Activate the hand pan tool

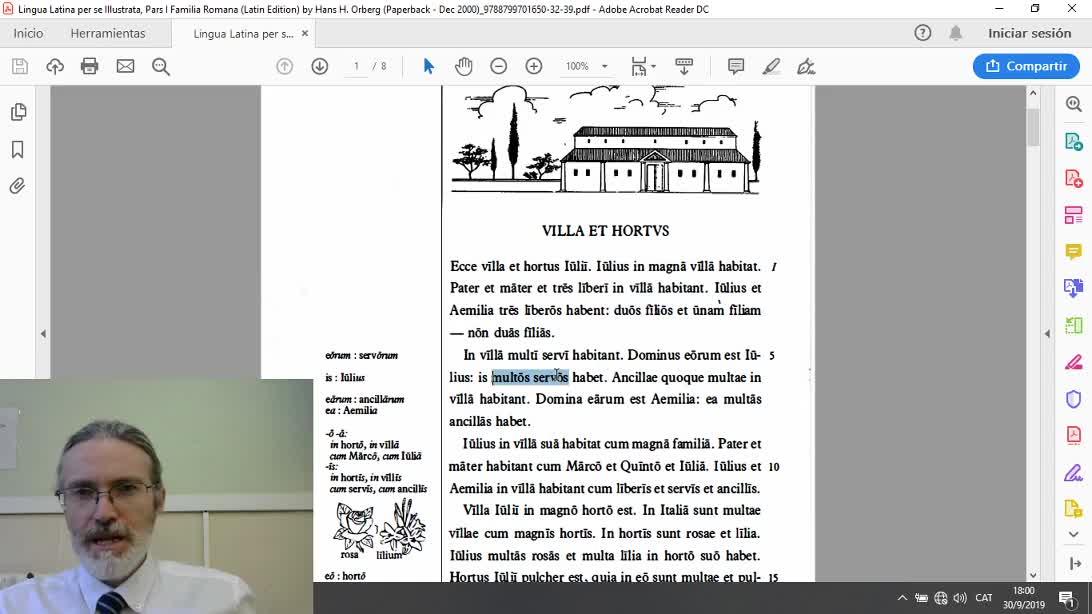[x=464, y=66]
